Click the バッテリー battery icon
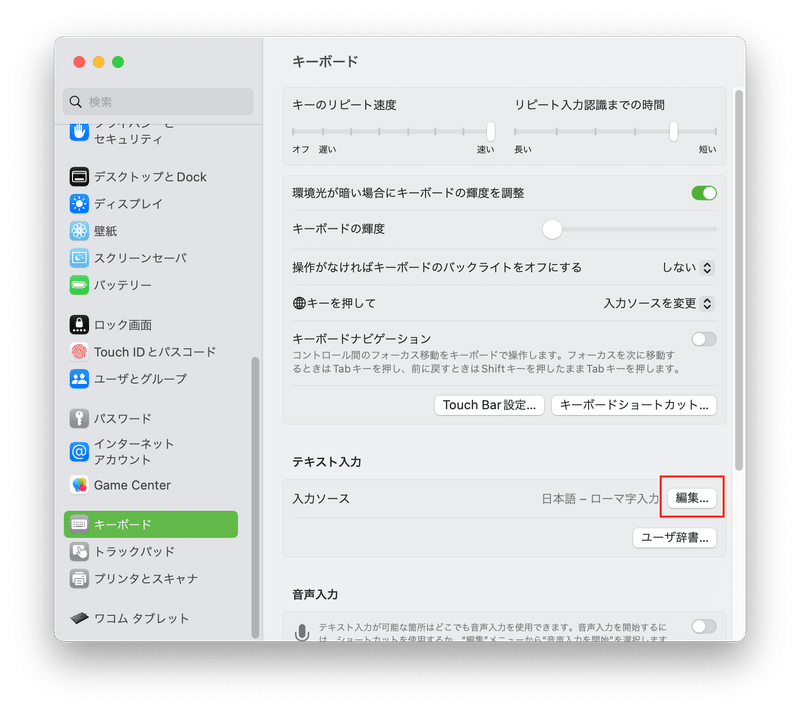Screen dimensions: 800x713 (79, 285)
